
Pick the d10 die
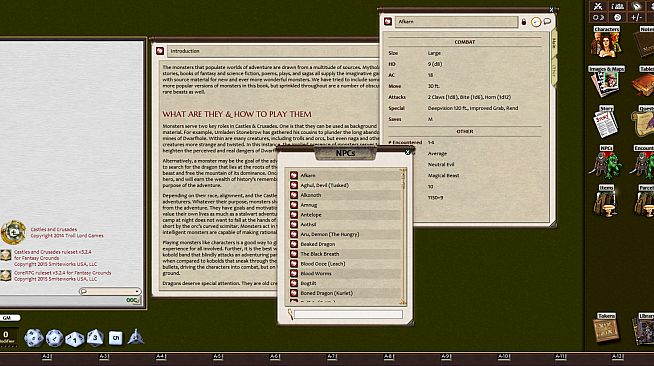click(75, 339)
